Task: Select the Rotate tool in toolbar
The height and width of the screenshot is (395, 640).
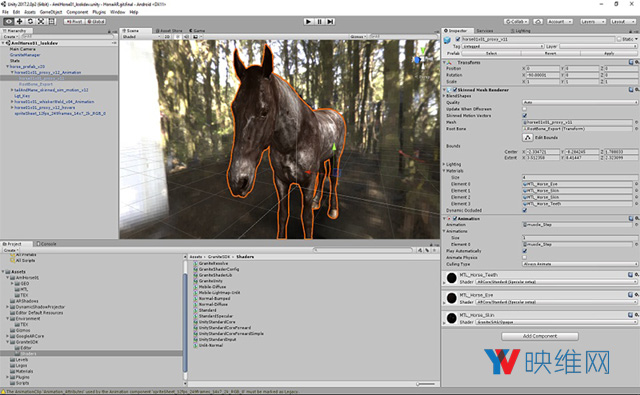Action: click(x=30, y=21)
